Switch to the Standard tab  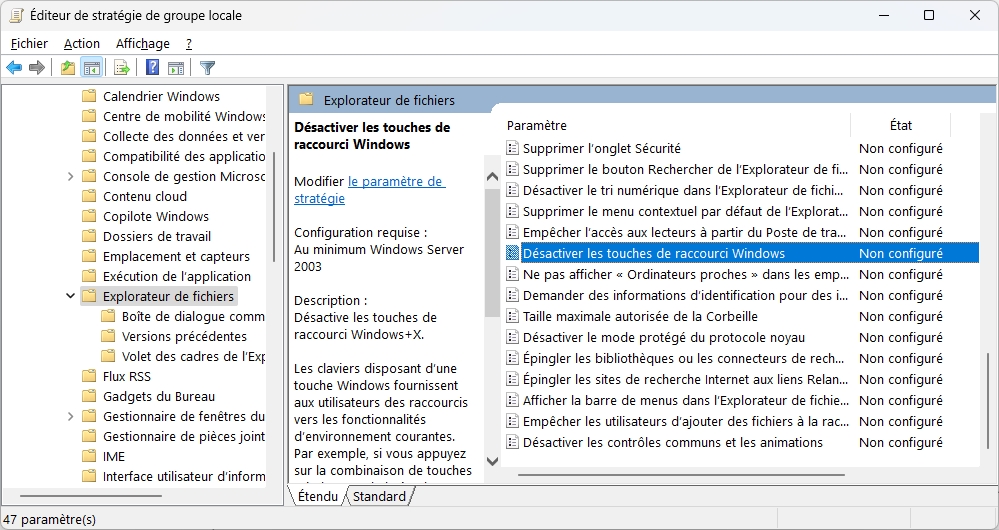379,496
